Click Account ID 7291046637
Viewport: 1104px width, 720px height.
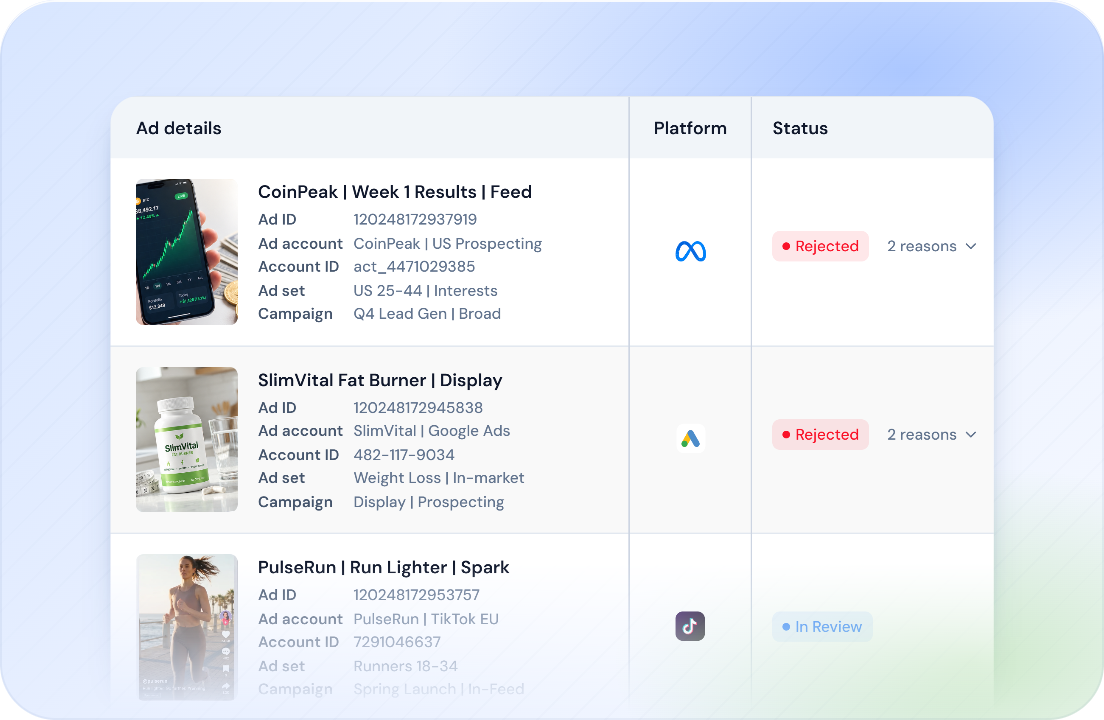[397, 642]
